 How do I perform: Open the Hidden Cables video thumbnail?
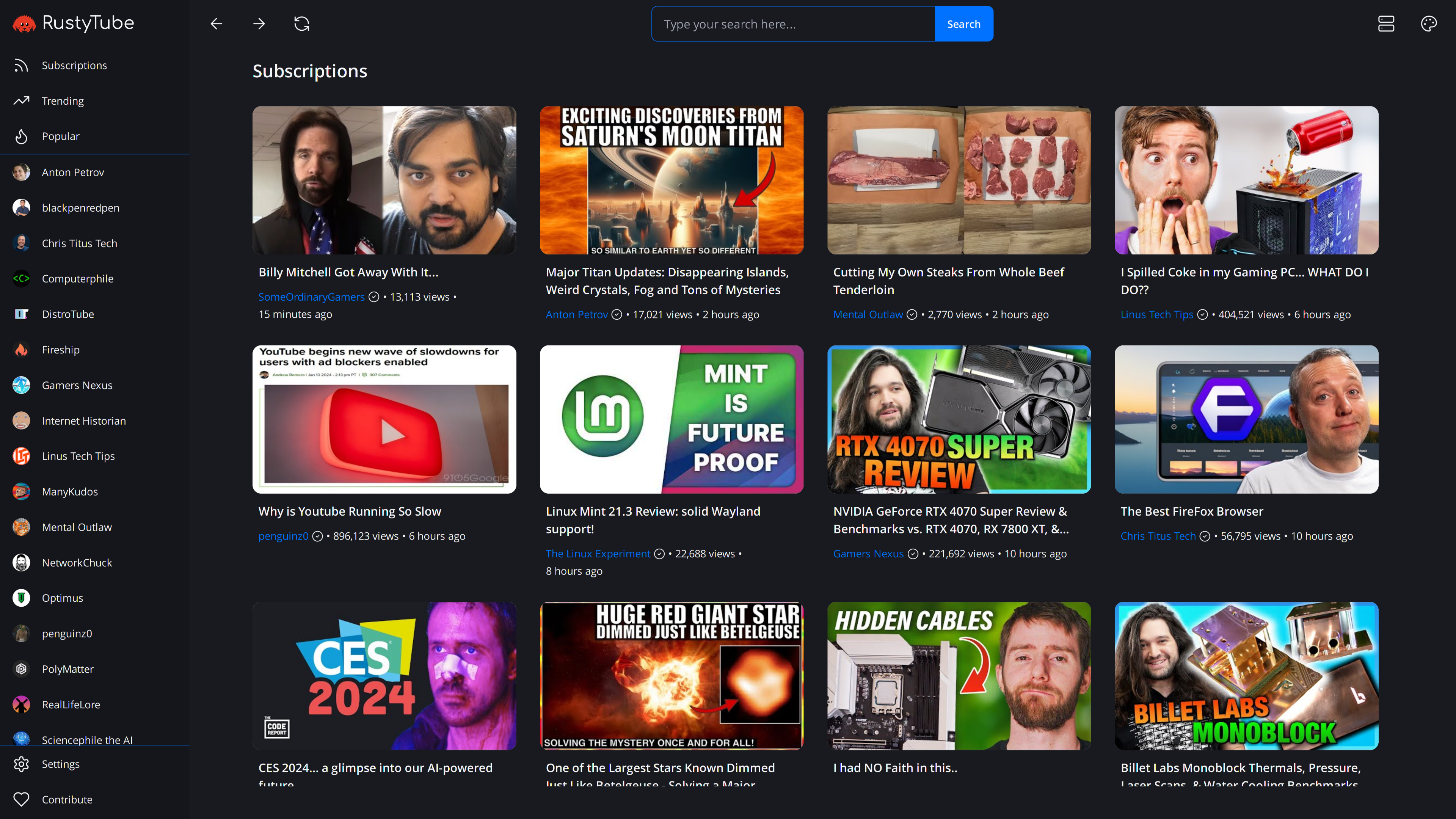(x=959, y=676)
